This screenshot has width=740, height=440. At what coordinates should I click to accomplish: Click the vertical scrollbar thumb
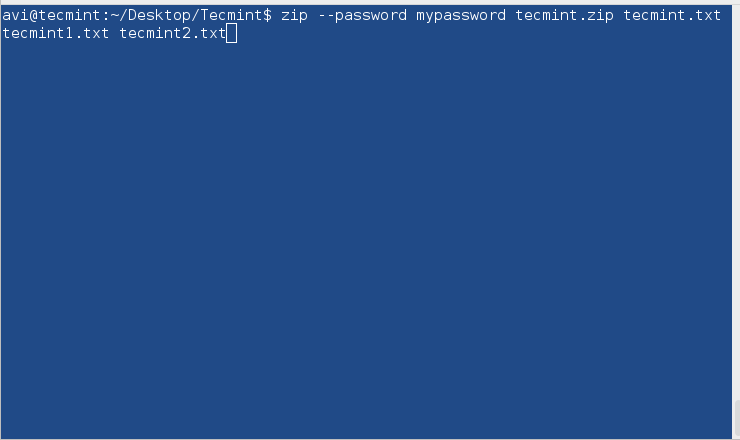(735, 414)
